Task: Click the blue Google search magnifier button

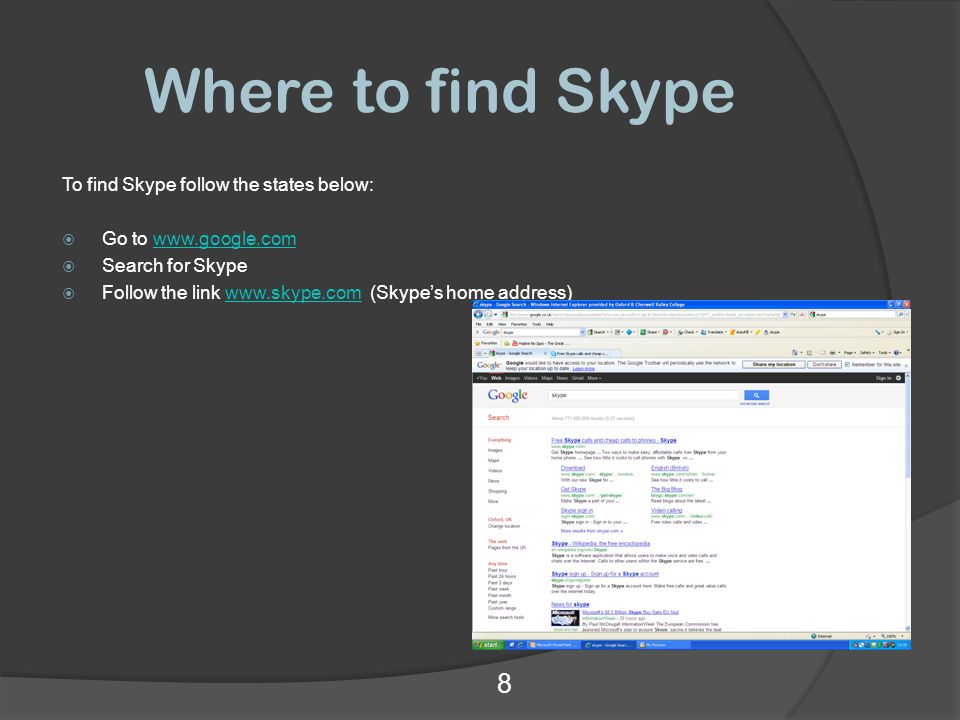Action: 756,396
